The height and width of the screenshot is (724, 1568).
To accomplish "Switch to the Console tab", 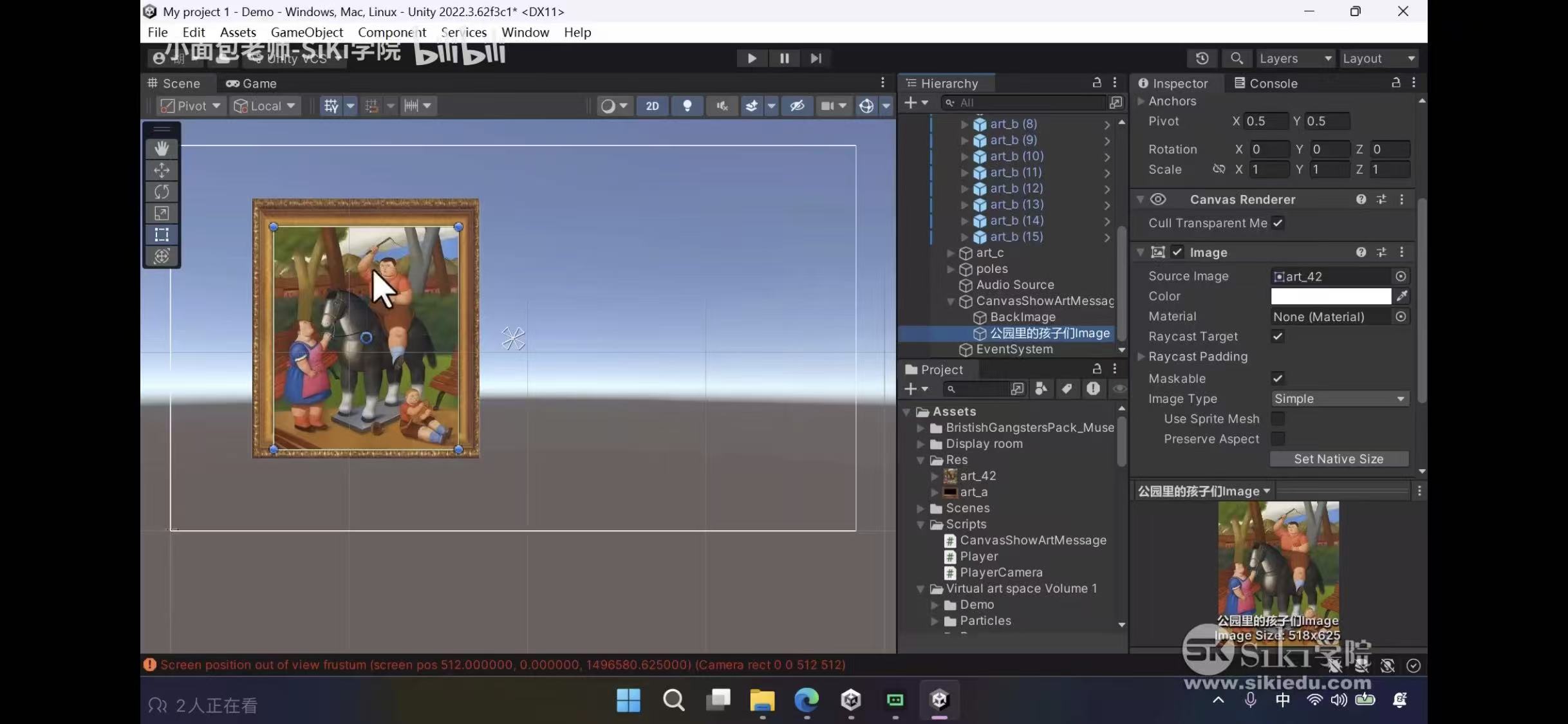I will coord(1265,83).
